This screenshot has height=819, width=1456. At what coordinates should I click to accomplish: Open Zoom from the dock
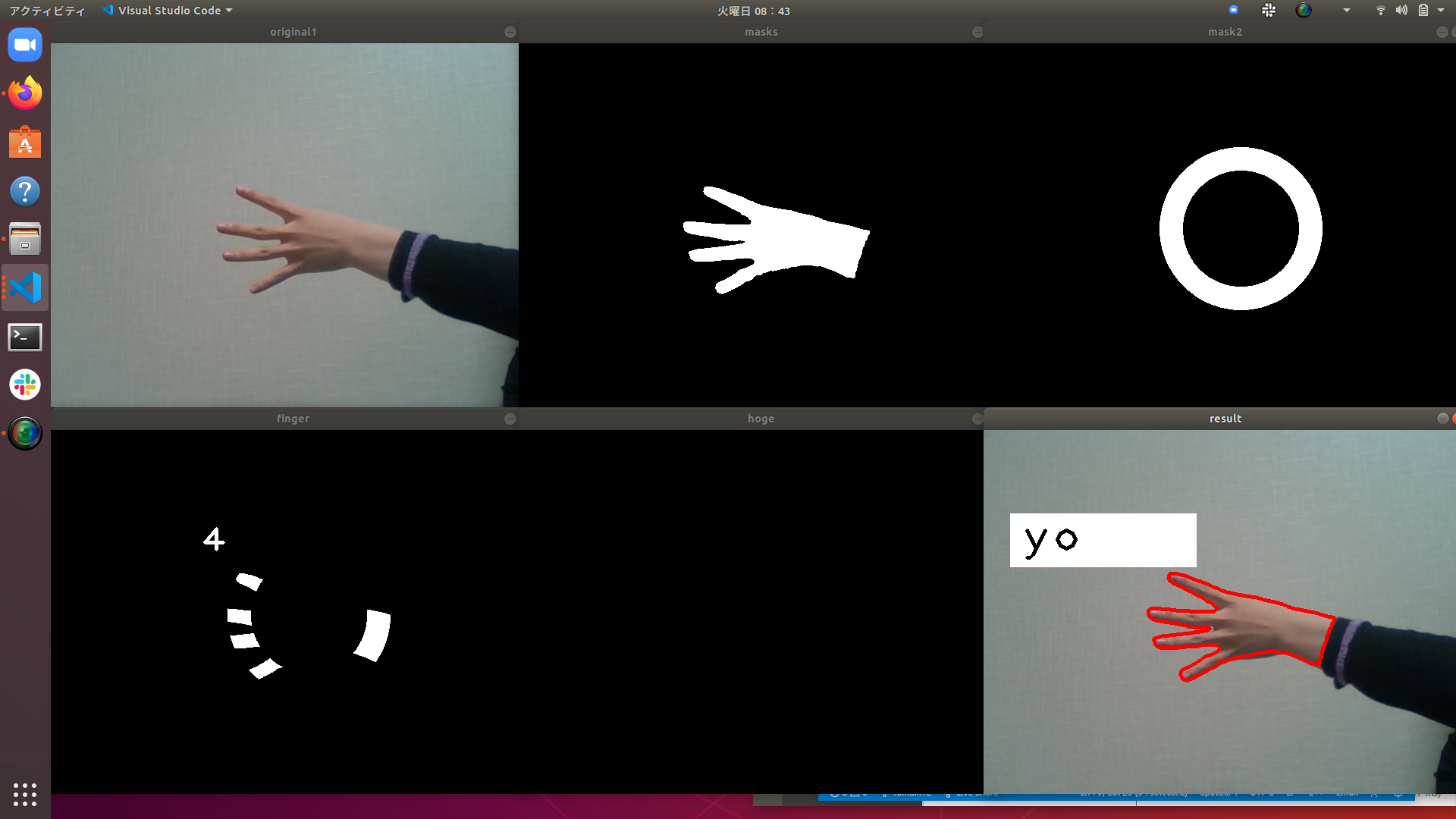tap(25, 45)
